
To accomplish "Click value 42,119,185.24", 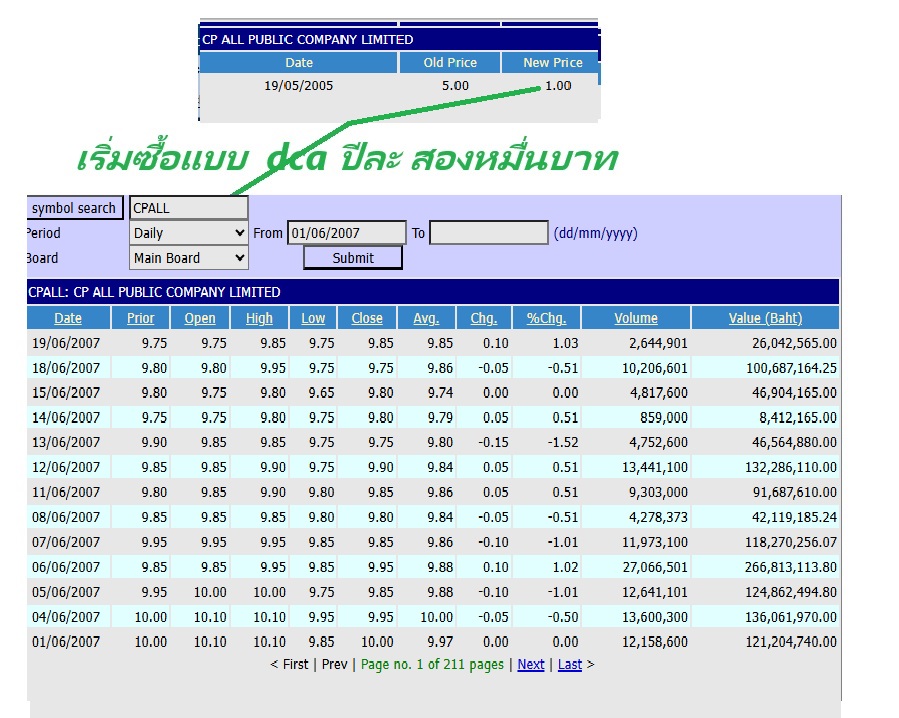I will point(795,517).
